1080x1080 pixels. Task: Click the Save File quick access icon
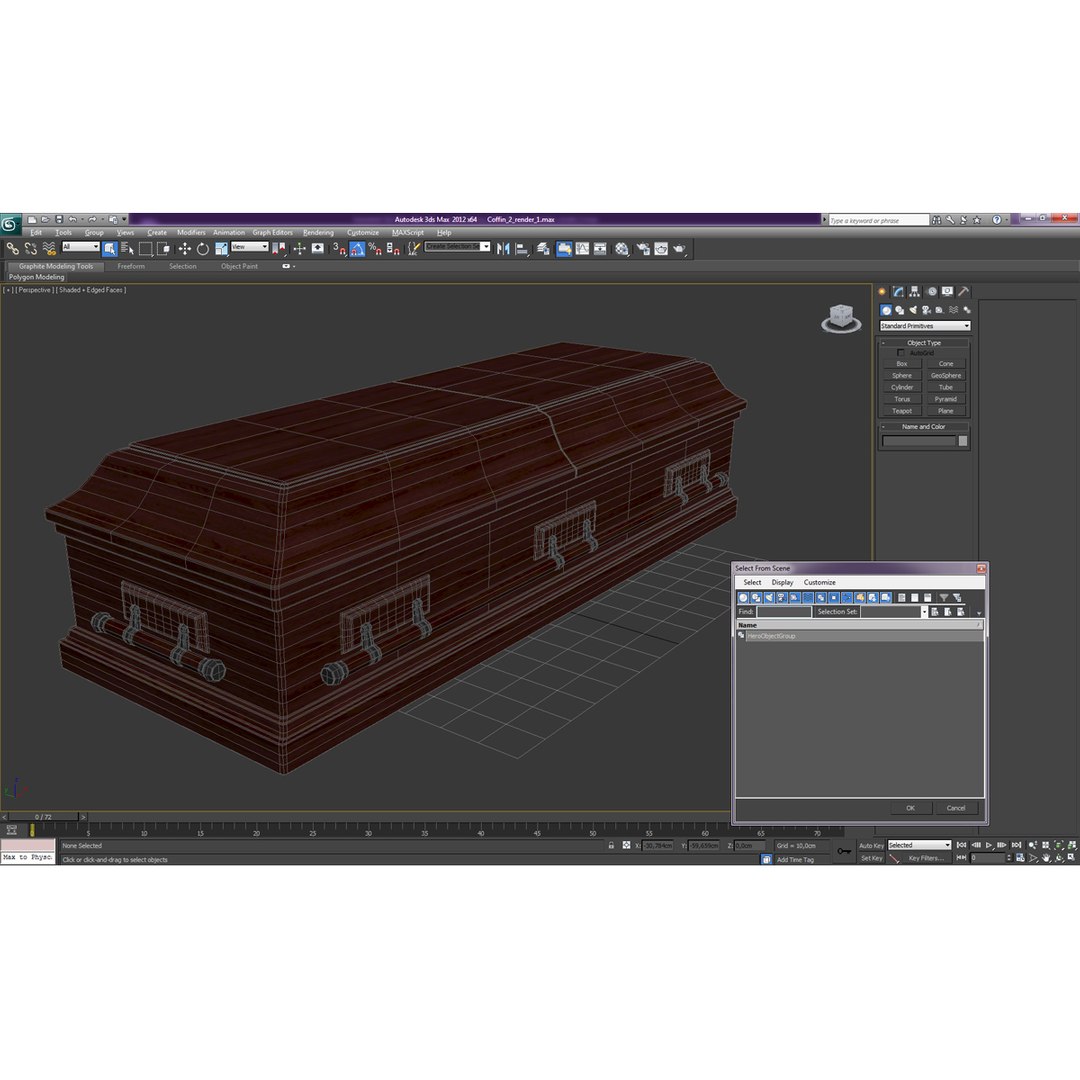[59, 220]
